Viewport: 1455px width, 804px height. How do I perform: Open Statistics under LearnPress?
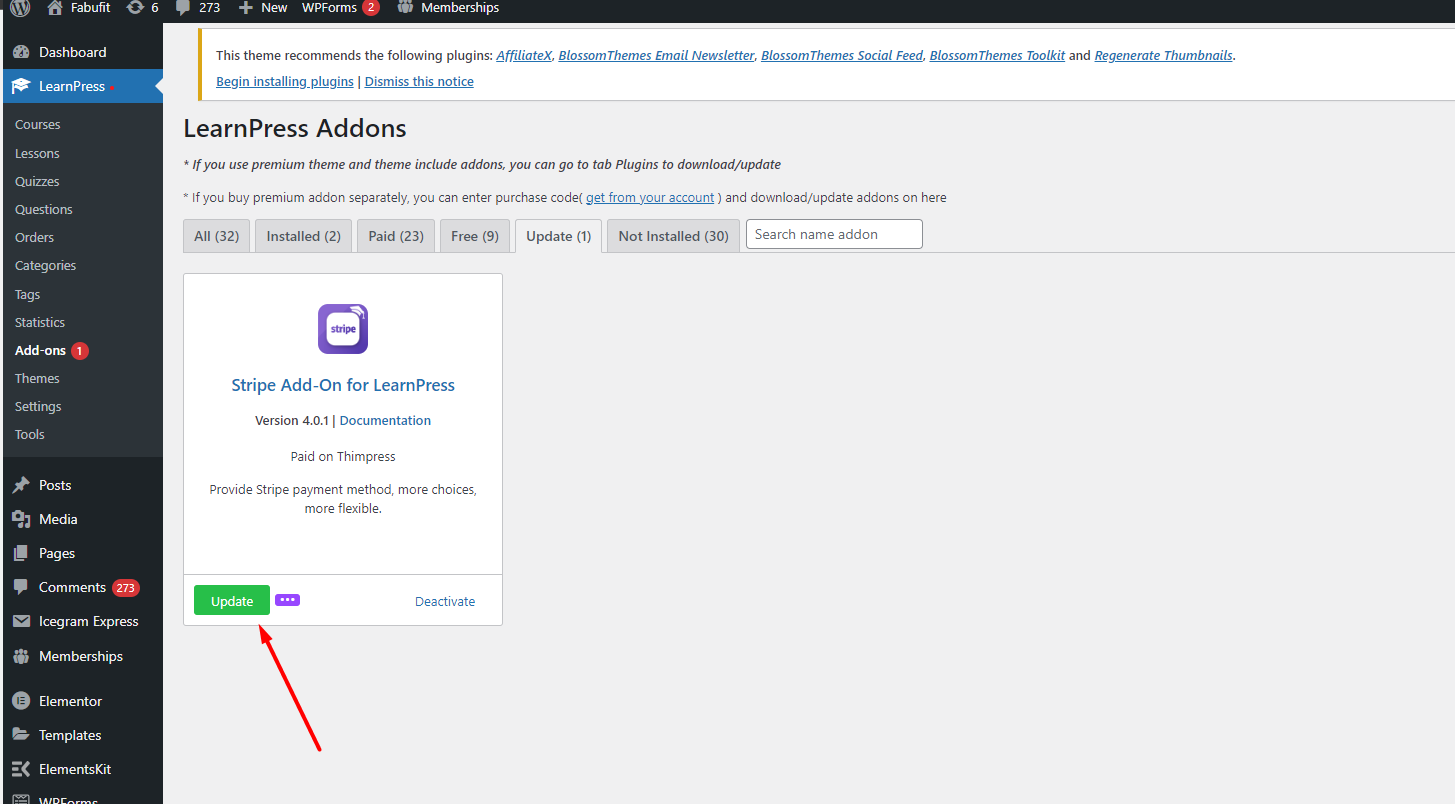tap(40, 322)
